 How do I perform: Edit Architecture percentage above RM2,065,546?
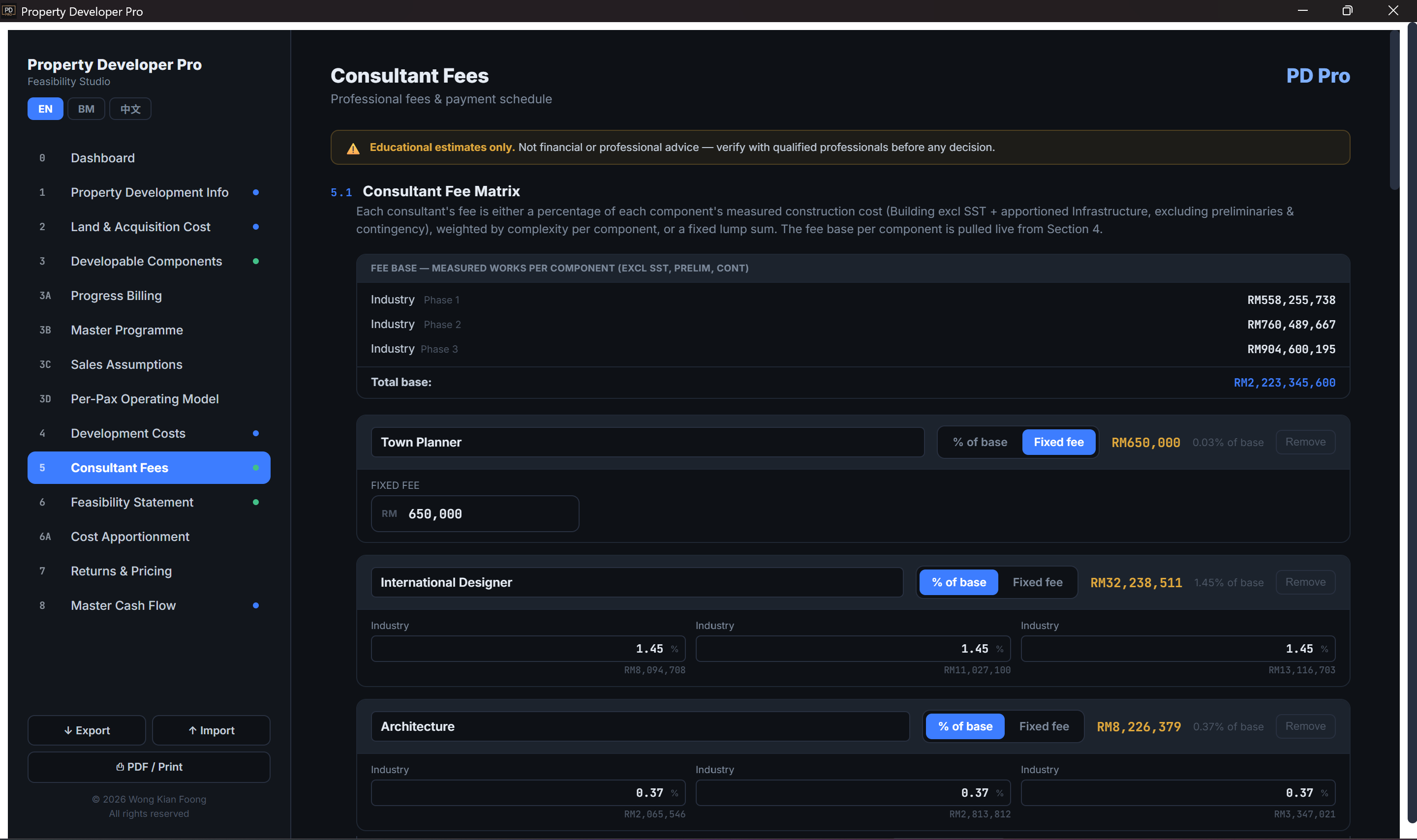[x=528, y=794]
